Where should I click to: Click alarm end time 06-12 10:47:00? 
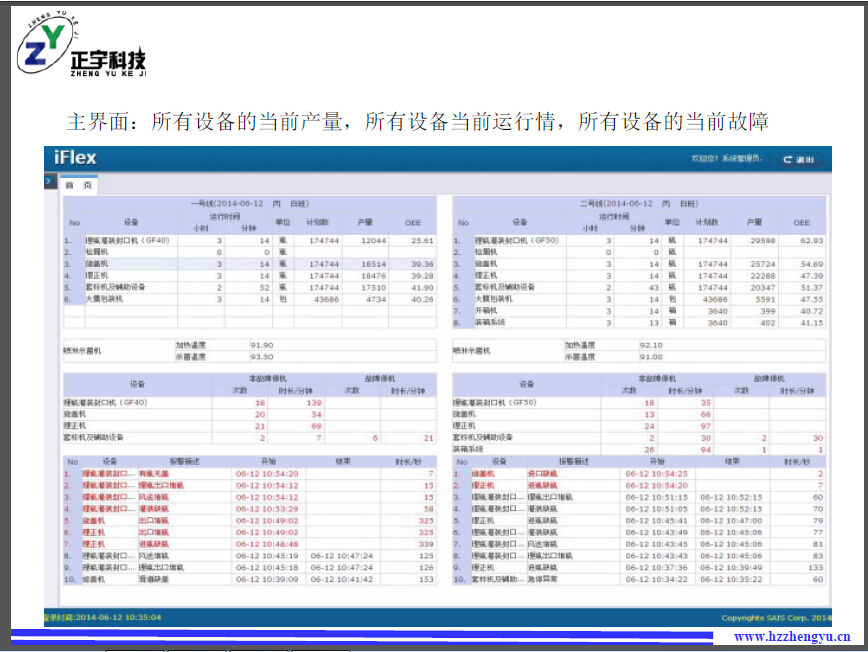coord(731,521)
